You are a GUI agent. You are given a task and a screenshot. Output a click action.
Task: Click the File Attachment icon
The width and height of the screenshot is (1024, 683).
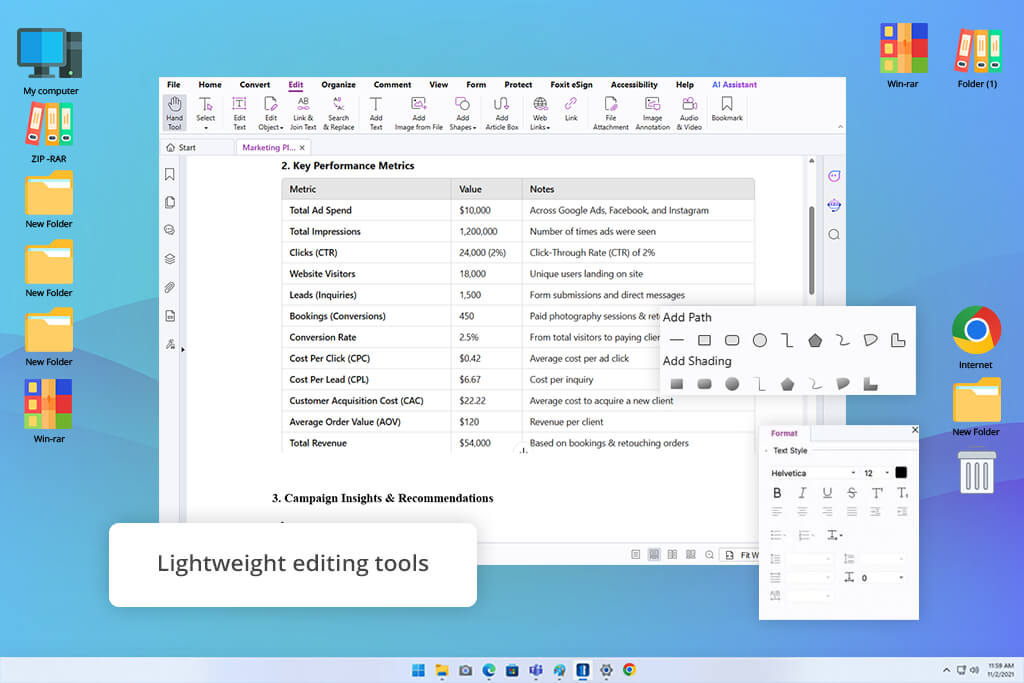[x=611, y=113]
